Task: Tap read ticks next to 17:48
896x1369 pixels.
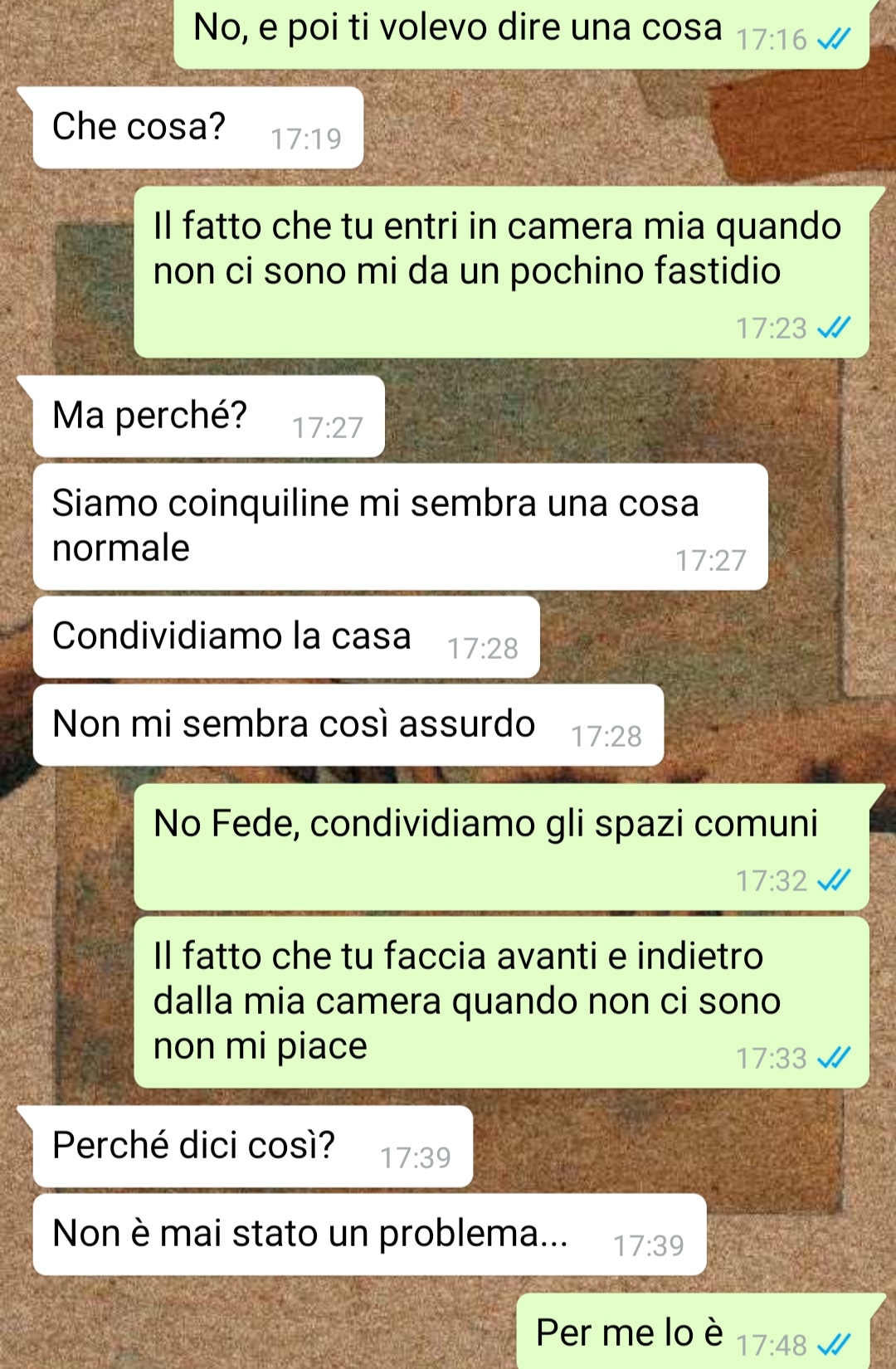Action: tap(834, 1344)
